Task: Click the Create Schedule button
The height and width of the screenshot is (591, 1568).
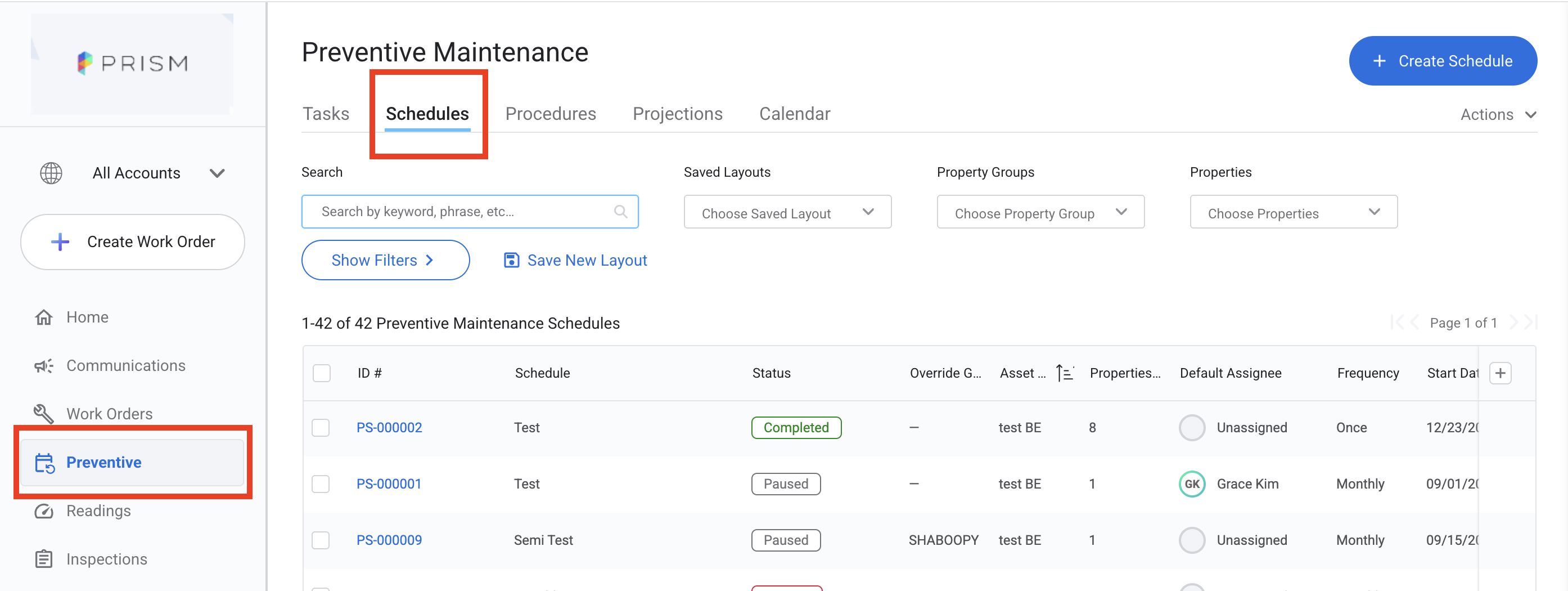Action: tap(1443, 61)
